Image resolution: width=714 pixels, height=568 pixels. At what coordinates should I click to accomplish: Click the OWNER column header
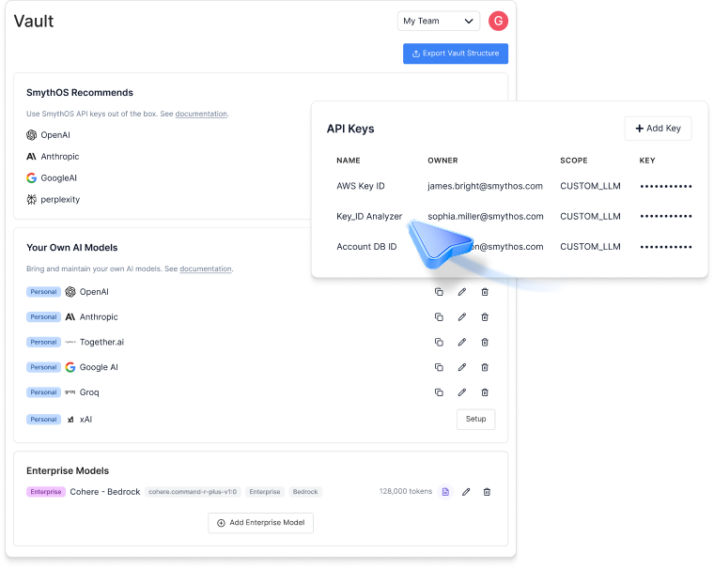tap(443, 160)
